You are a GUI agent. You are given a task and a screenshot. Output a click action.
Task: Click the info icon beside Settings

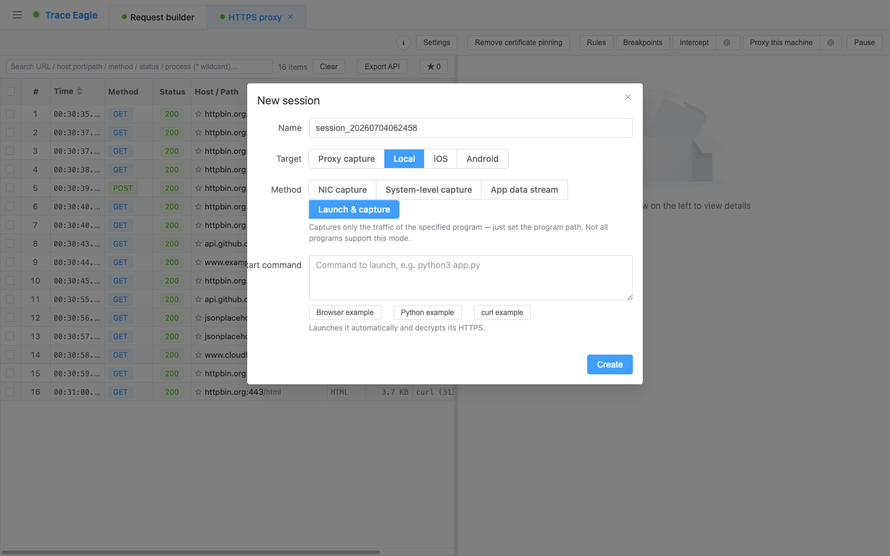coord(403,43)
